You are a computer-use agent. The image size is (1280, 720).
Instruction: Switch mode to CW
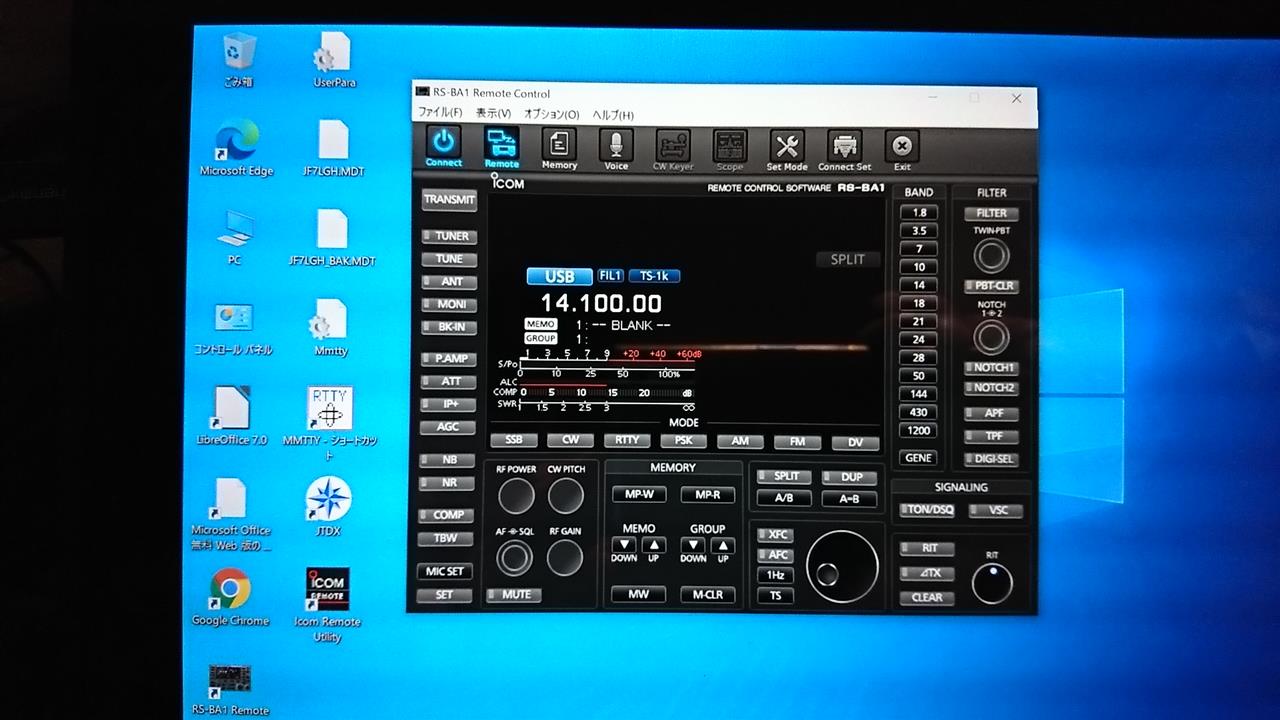click(570, 440)
